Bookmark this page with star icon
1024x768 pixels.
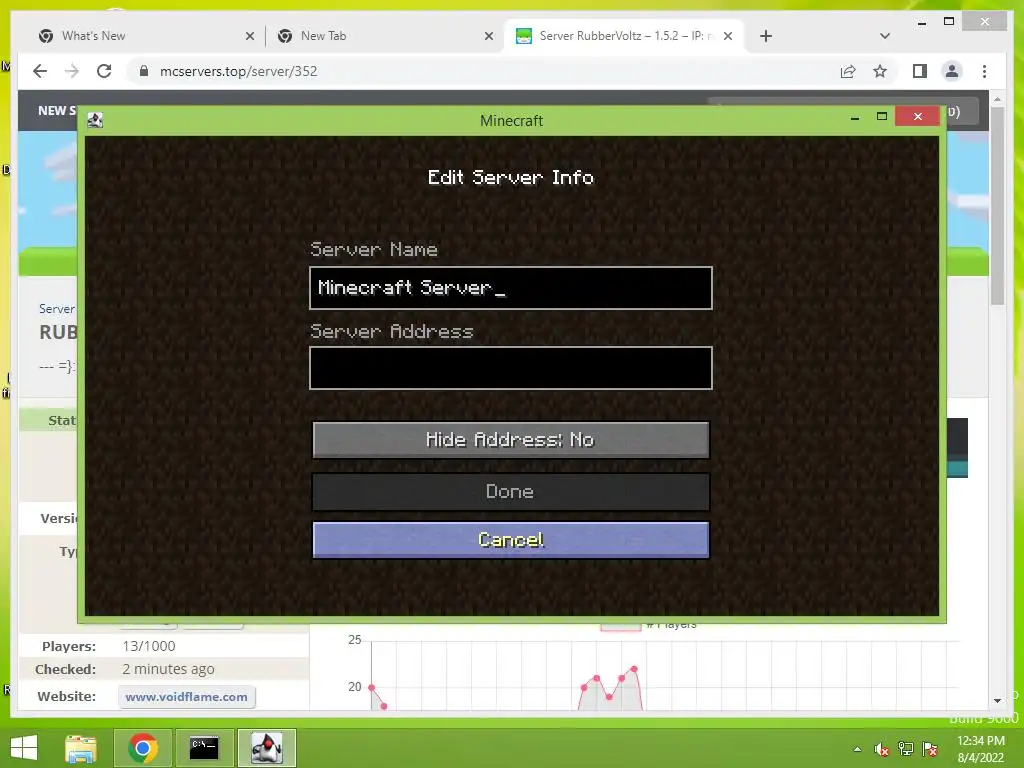pyautogui.click(x=880, y=71)
